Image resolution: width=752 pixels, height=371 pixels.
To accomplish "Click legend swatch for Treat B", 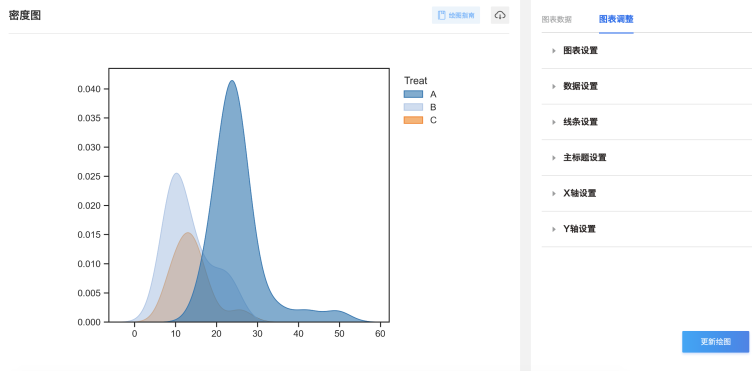I will (x=413, y=107).
